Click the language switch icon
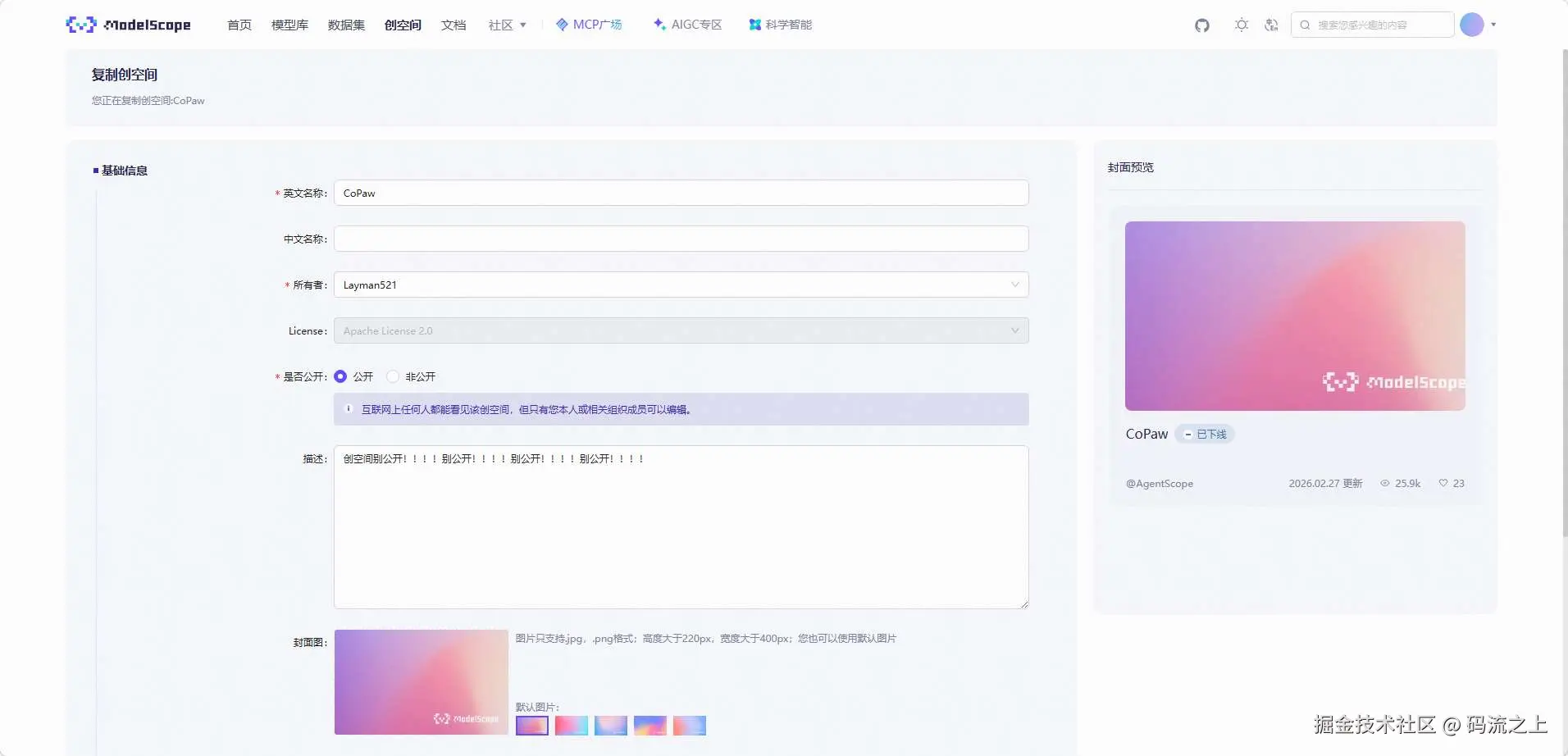The image size is (1568, 756). tap(1271, 25)
